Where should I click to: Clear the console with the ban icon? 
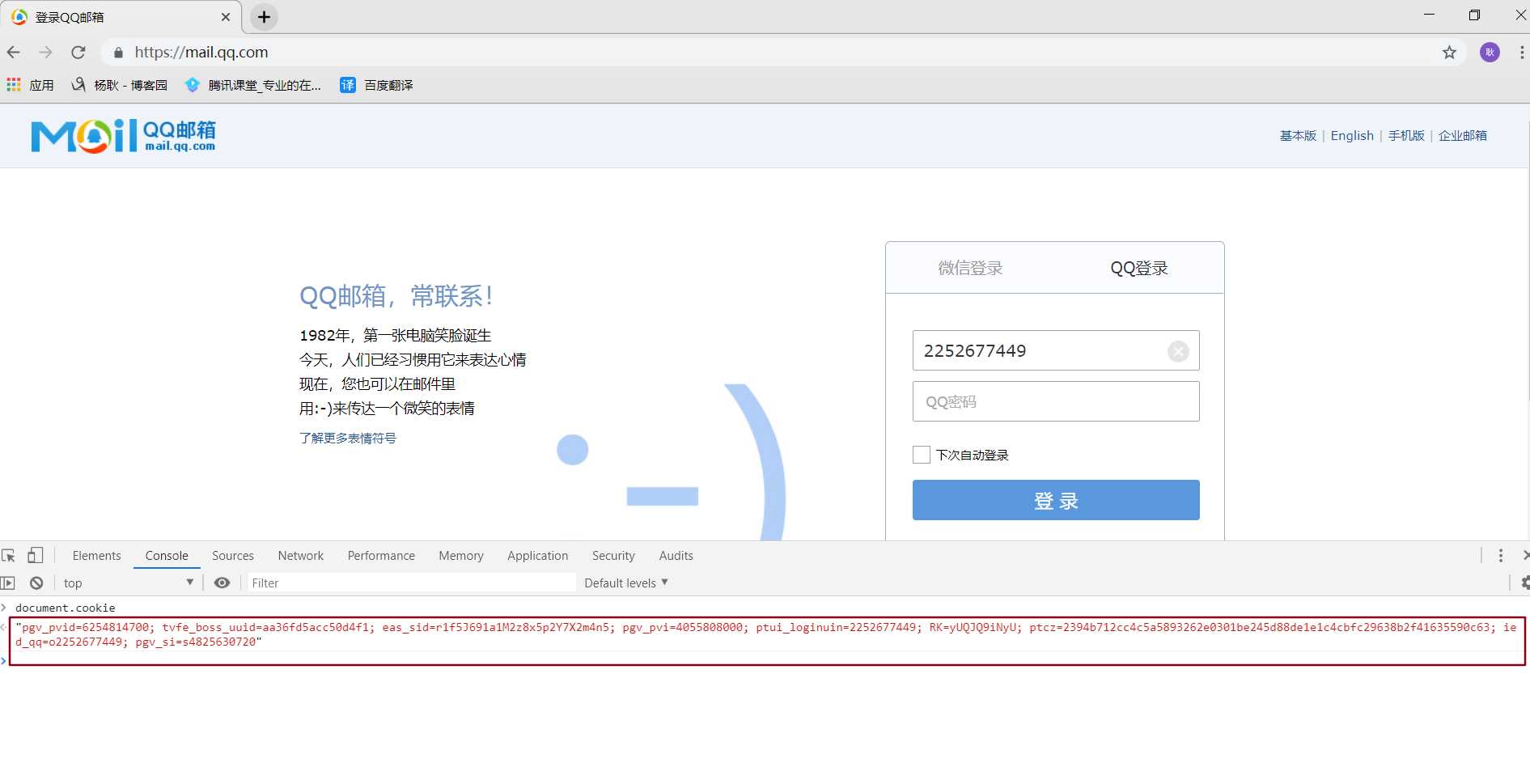coord(36,583)
